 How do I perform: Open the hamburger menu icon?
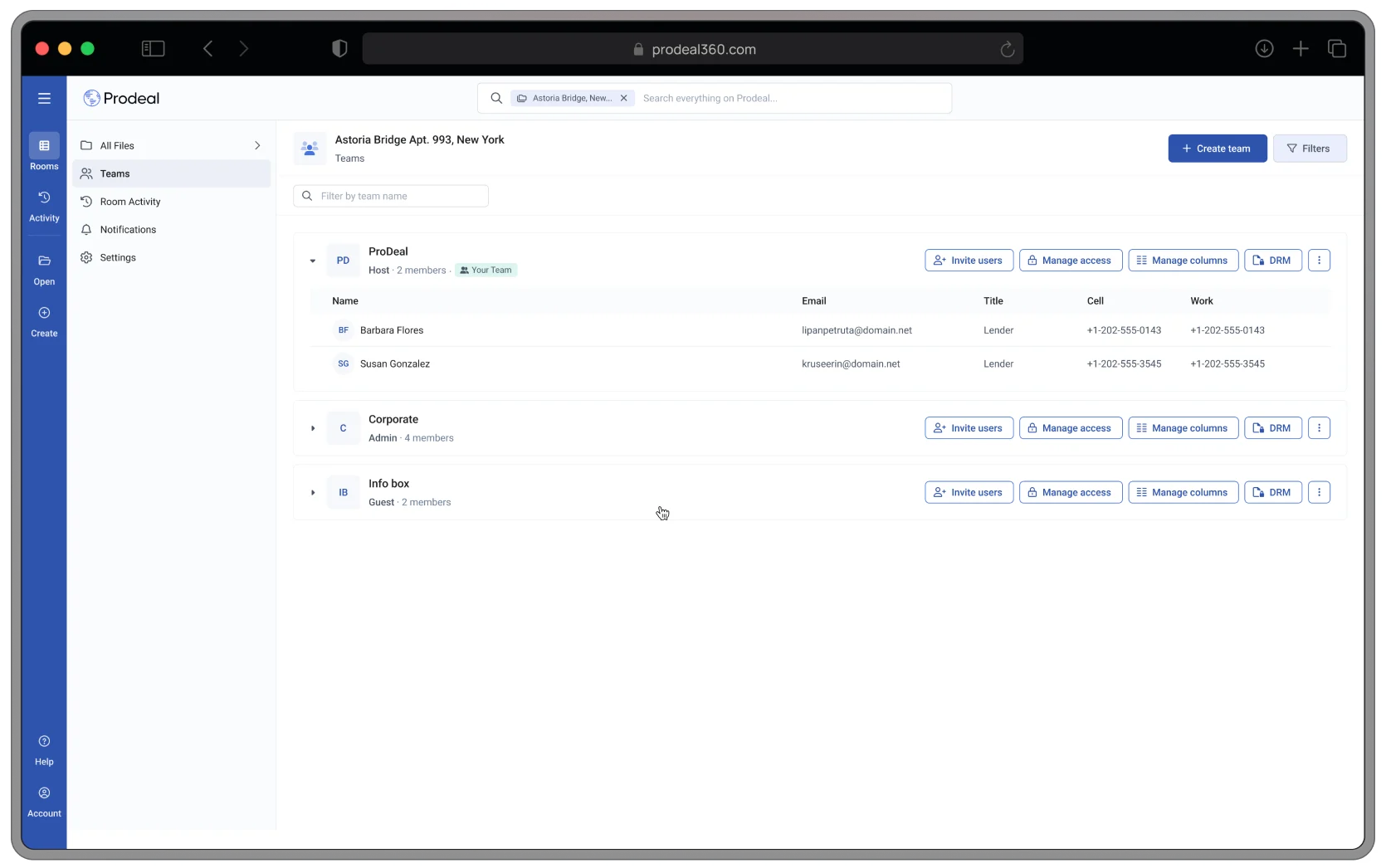click(44, 98)
